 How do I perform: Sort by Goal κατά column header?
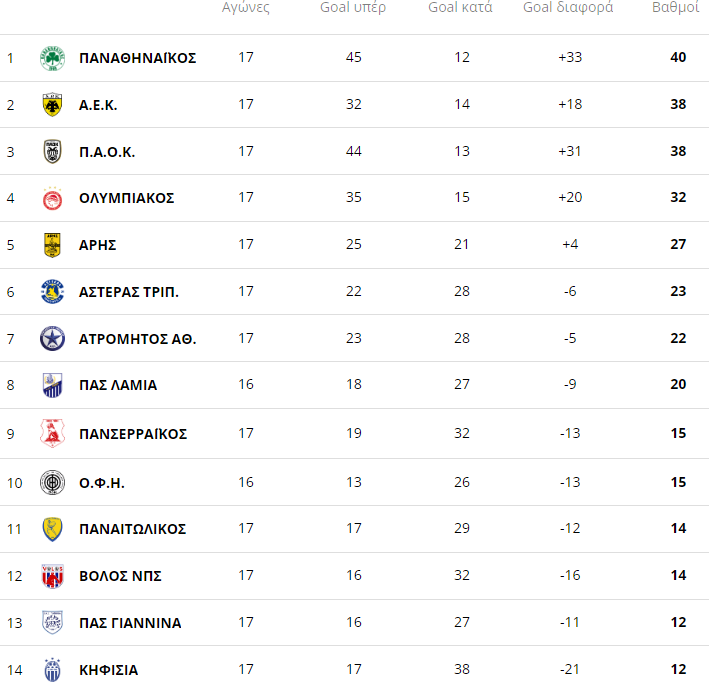pyautogui.click(x=460, y=8)
